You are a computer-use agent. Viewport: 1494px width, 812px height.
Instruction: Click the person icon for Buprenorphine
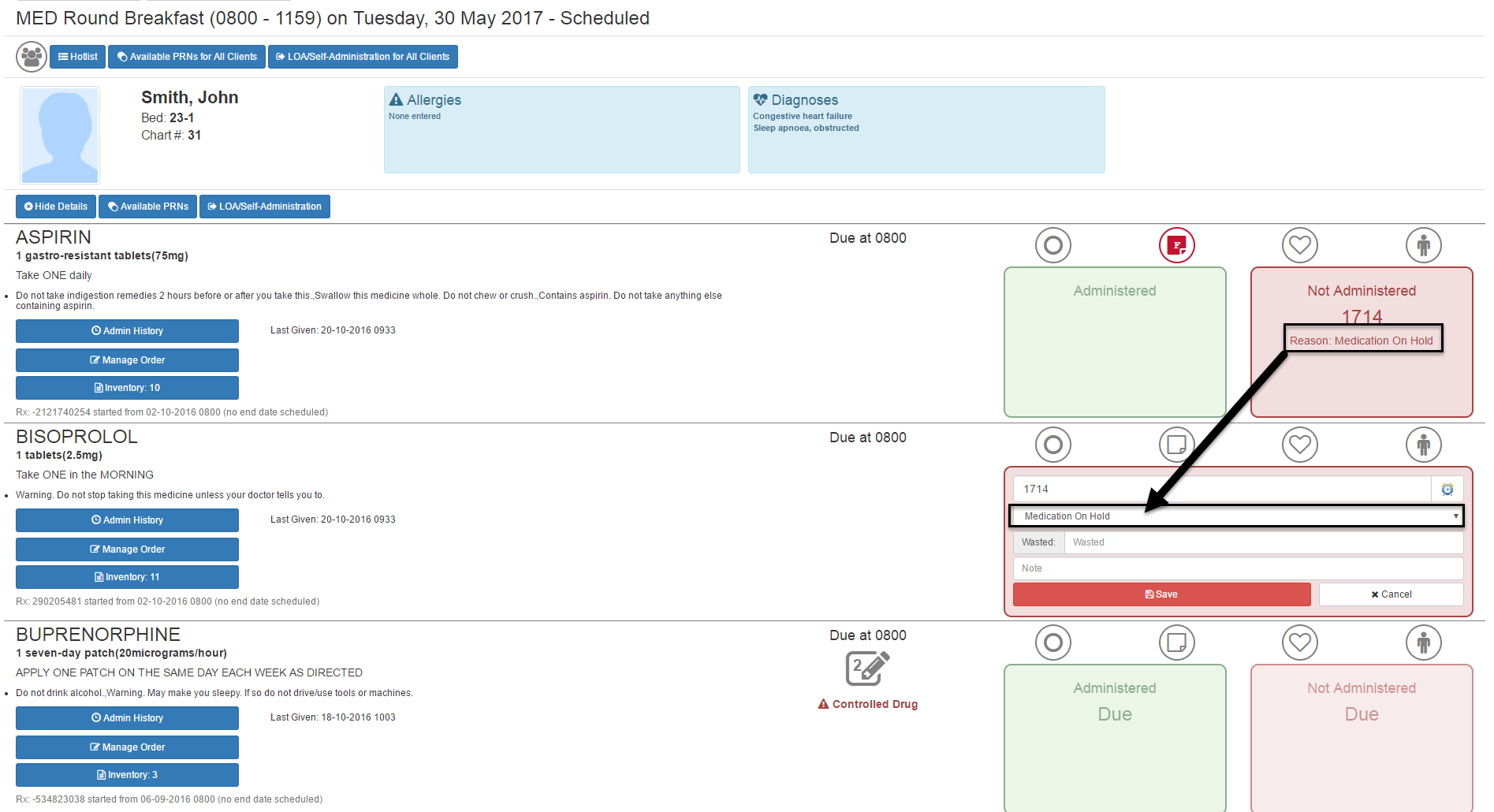click(x=1423, y=643)
